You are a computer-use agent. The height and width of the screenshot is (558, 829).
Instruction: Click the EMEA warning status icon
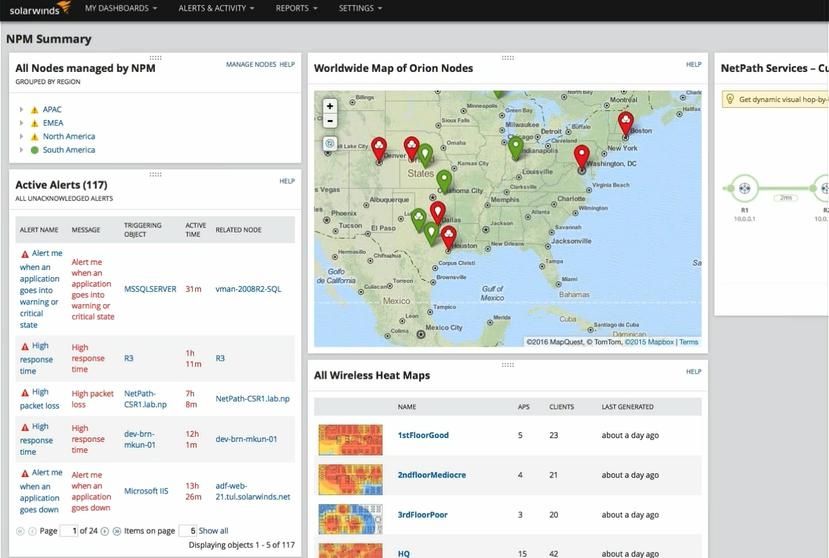click(x=34, y=123)
